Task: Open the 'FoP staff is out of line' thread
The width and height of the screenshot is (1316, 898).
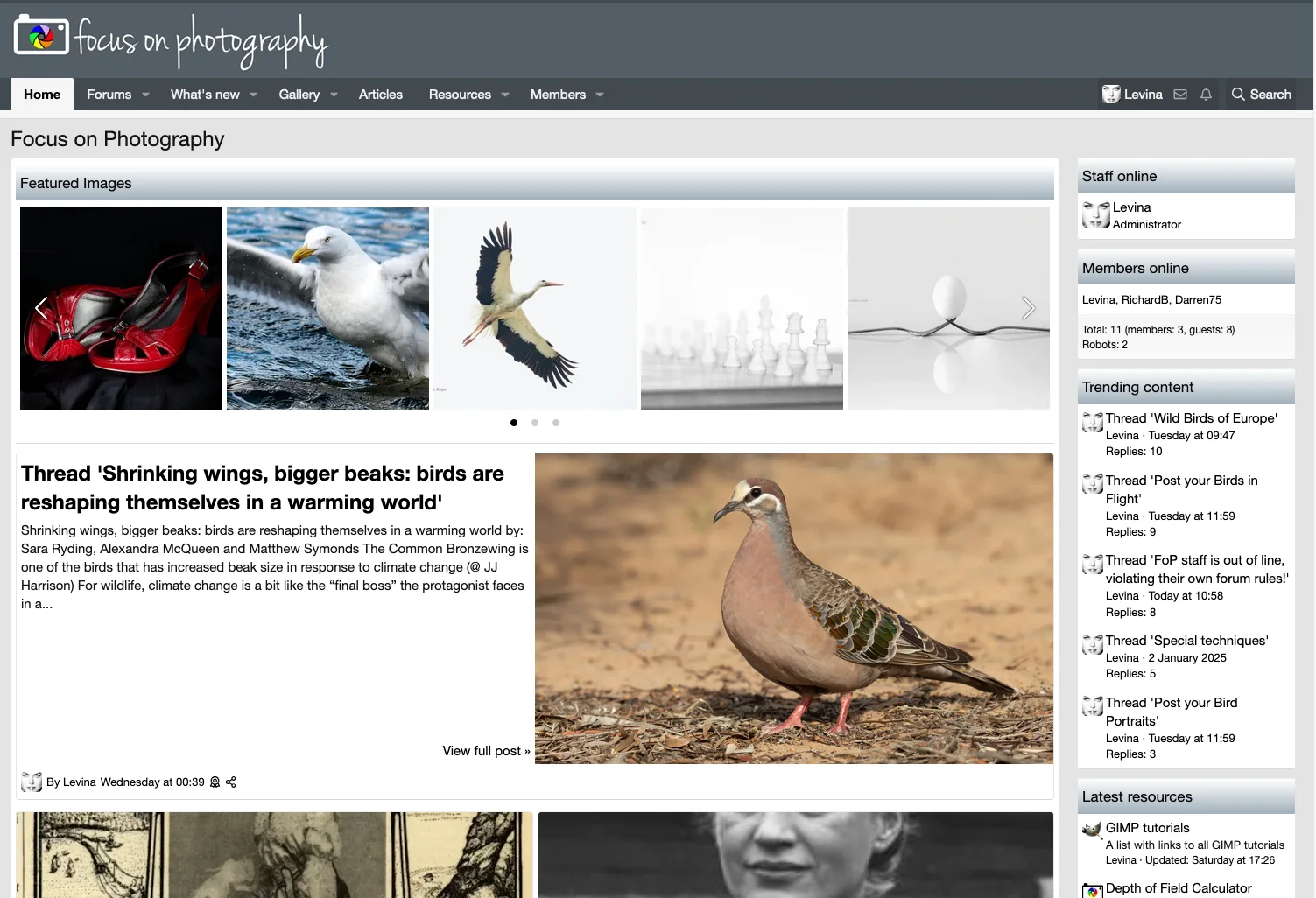Action: (1197, 569)
